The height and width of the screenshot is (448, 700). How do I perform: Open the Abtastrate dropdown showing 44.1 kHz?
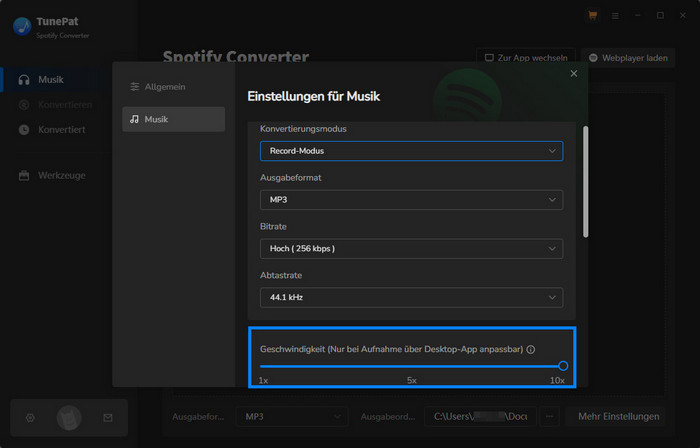tap(411, 298)
